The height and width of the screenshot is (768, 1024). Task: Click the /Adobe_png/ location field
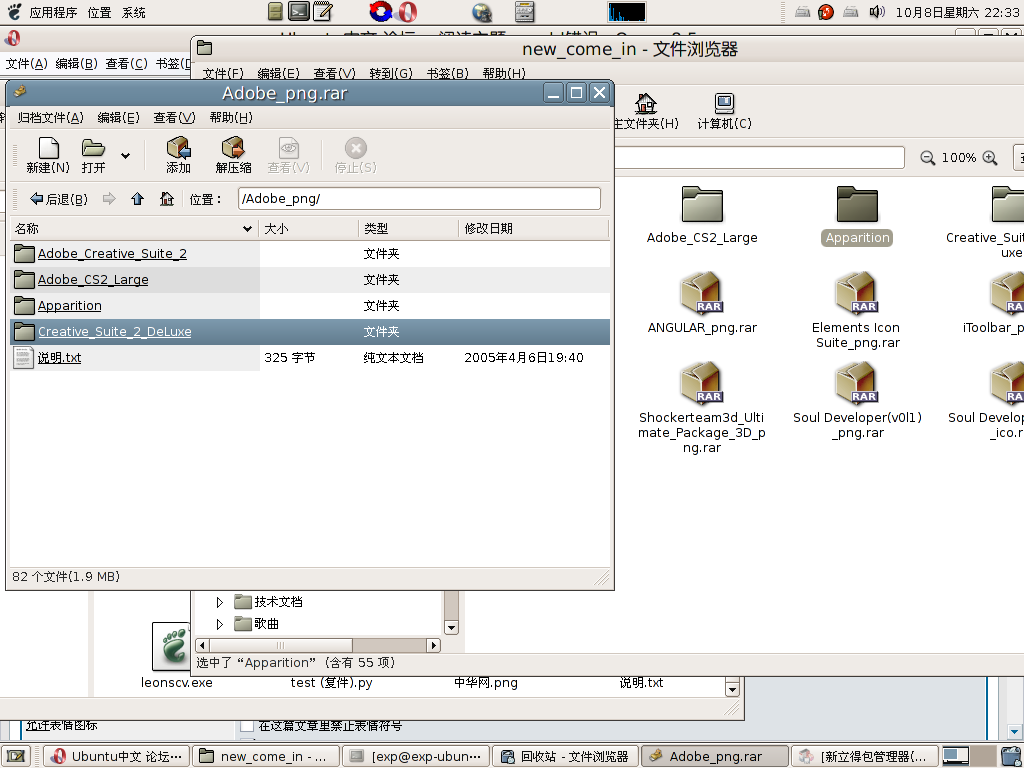coord(419,199)
